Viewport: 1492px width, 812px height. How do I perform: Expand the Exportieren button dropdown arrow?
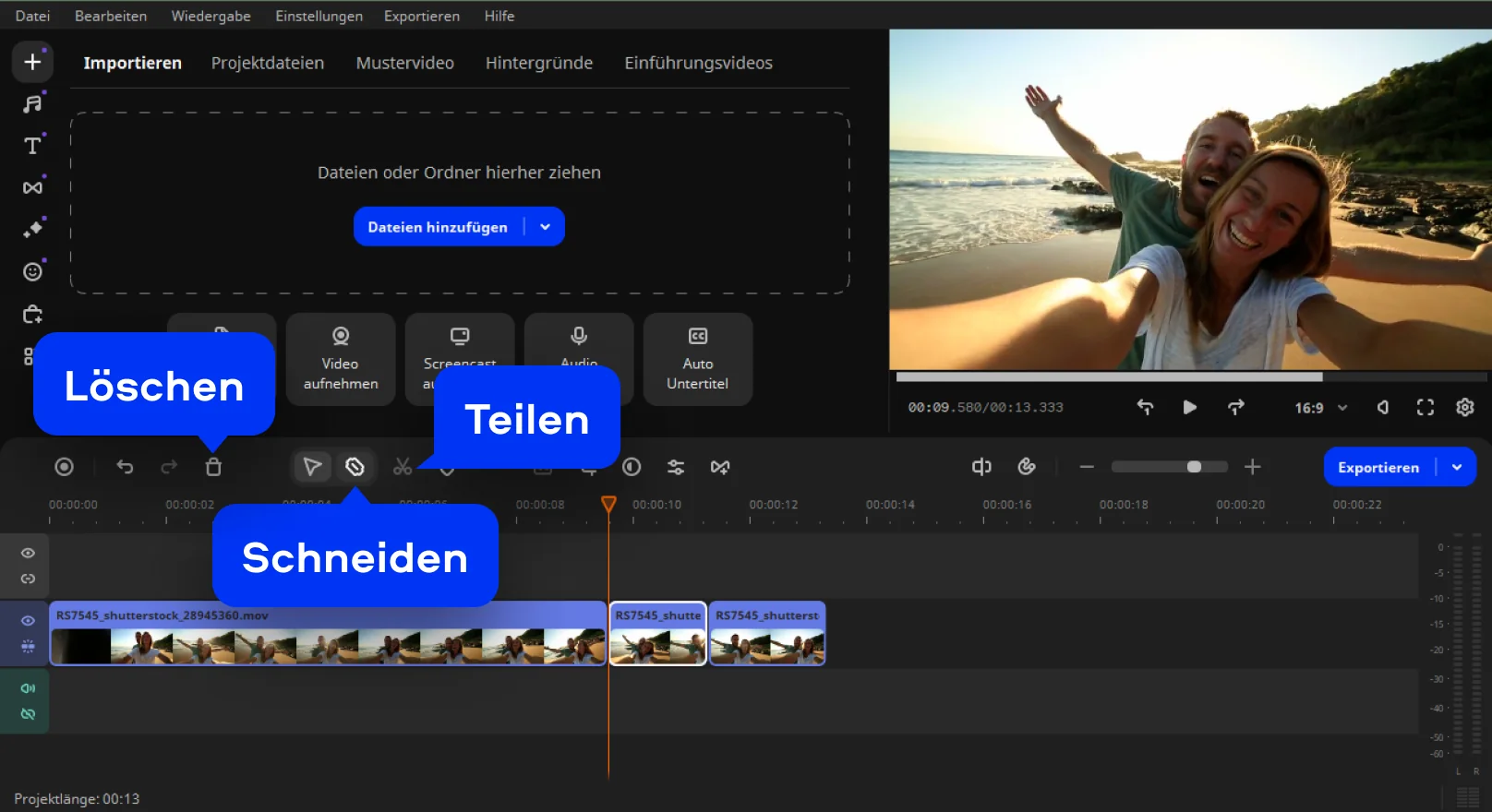coord(1457,467)
